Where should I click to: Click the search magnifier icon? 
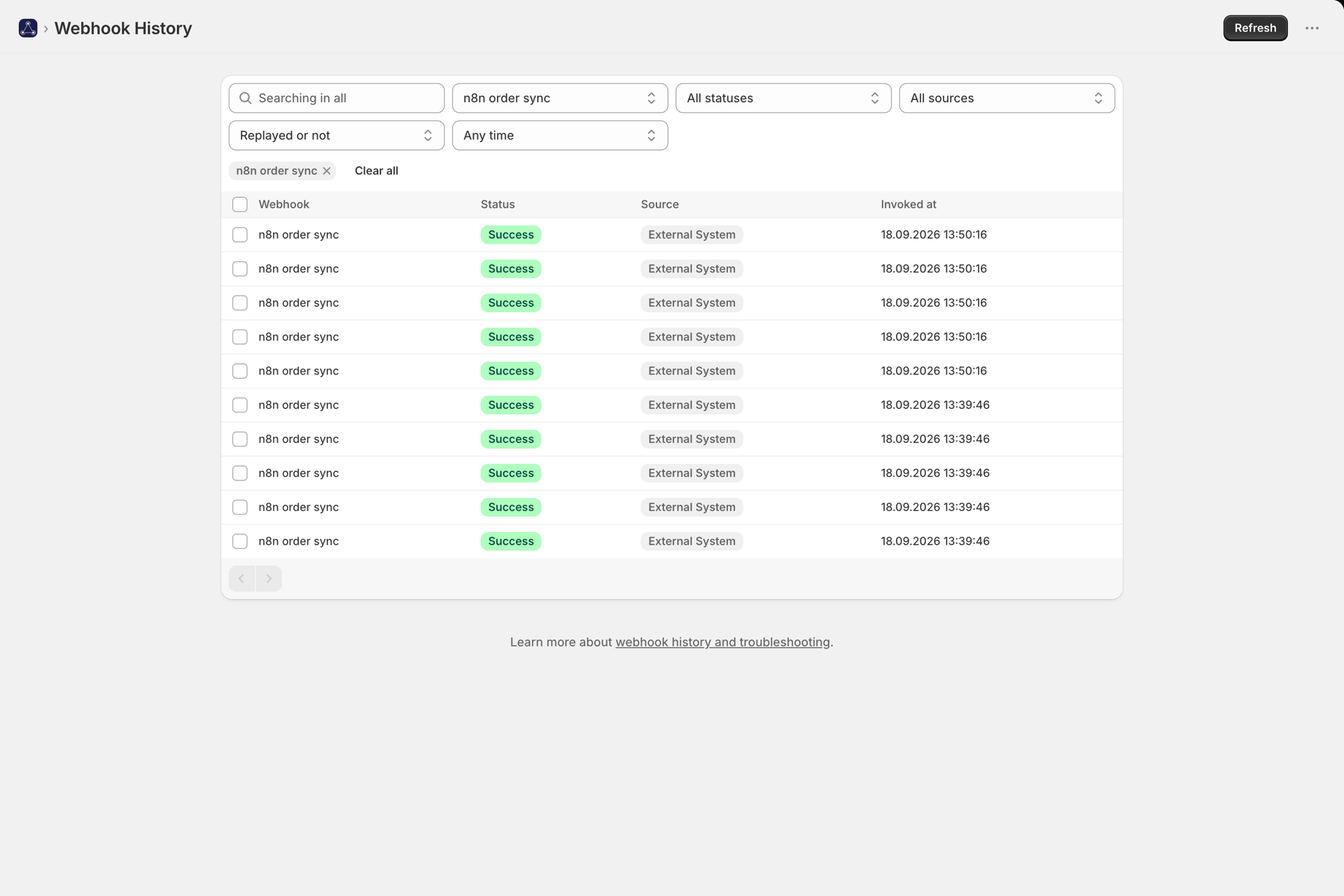246,98
